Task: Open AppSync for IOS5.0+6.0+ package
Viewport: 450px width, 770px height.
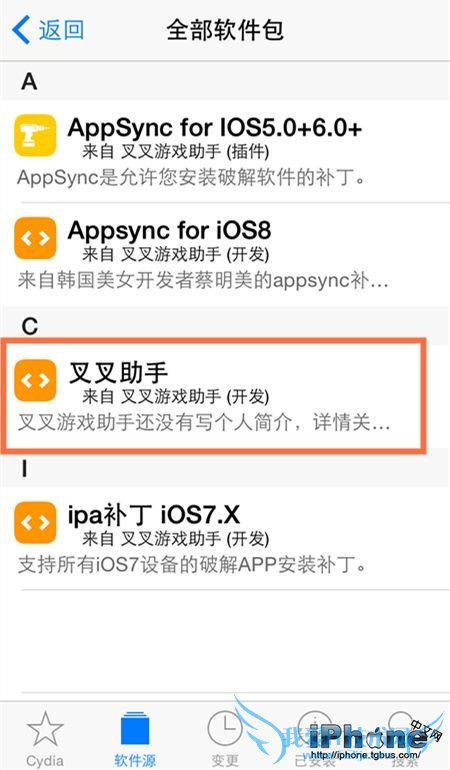Action: point(215,128)
